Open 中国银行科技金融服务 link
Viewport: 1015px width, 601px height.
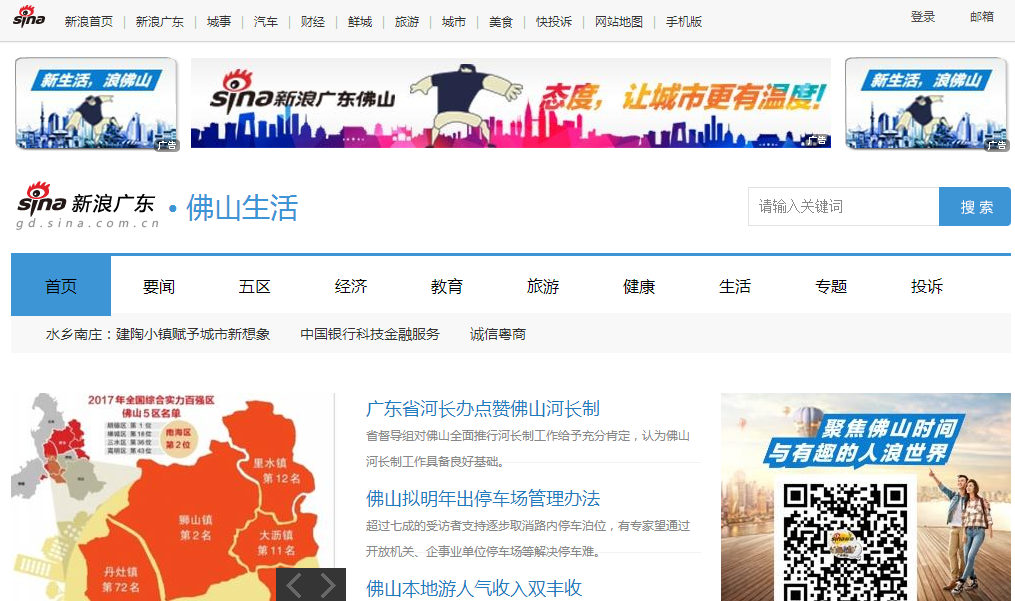(x=370, y=334)
